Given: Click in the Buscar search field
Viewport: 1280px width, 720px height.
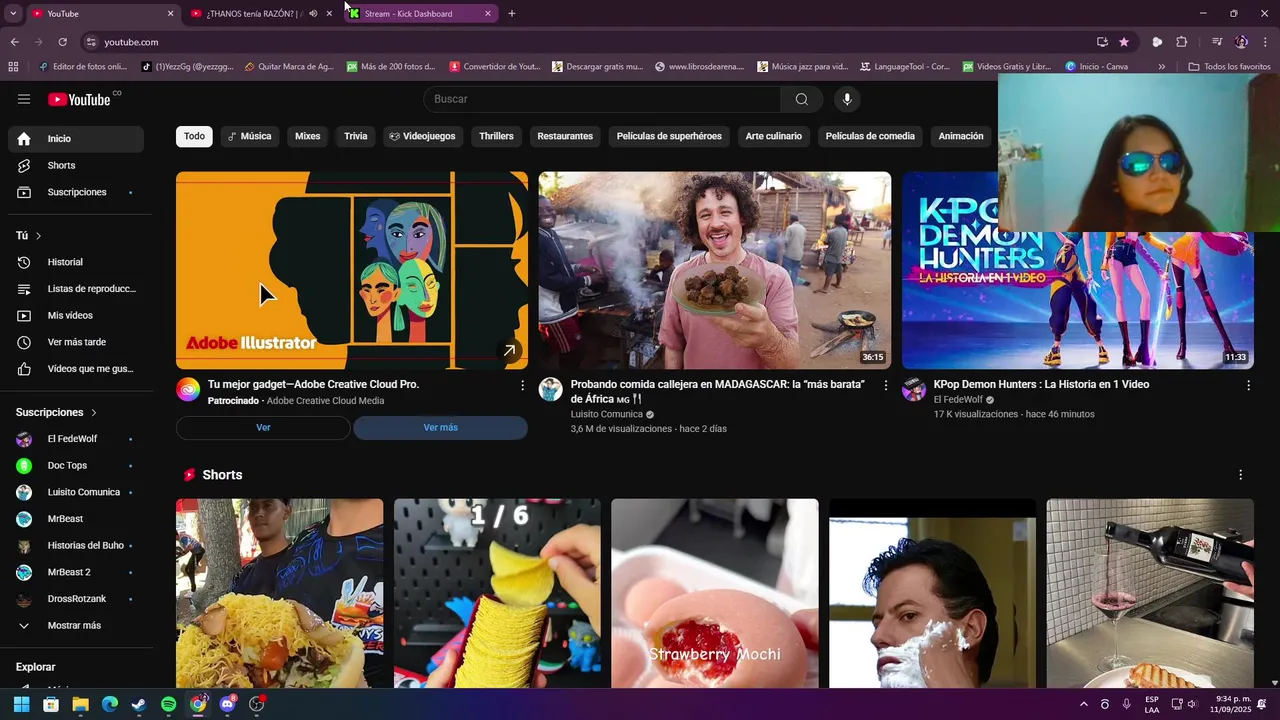Looking at the screenshot, I should tap(602, 99).
